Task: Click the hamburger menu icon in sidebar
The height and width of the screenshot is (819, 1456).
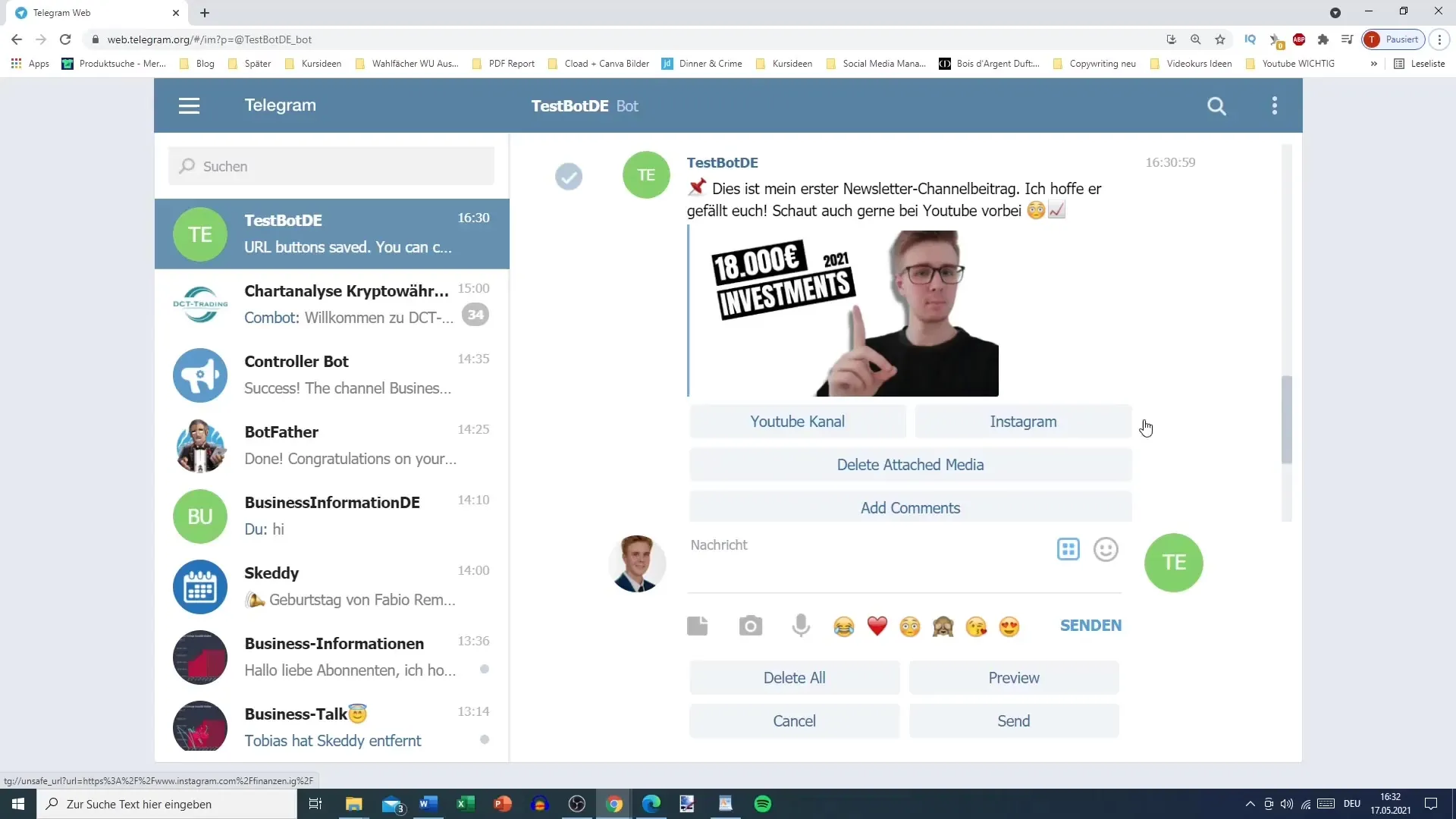Action: [x=189, y=105]
